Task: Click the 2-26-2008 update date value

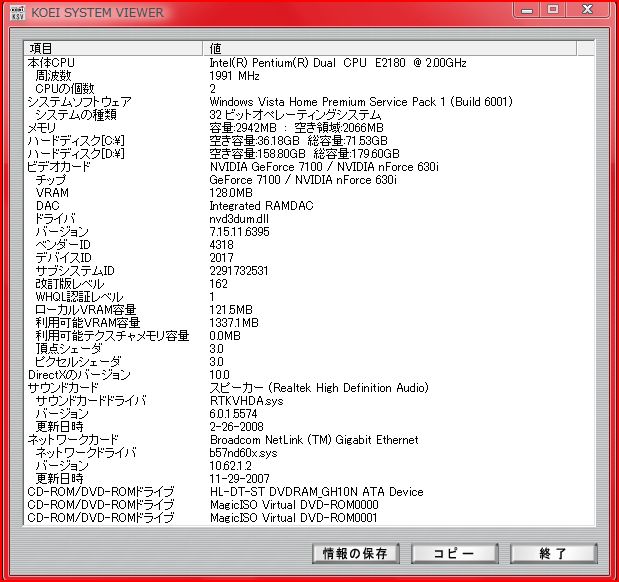Action: tap(236, 427)
